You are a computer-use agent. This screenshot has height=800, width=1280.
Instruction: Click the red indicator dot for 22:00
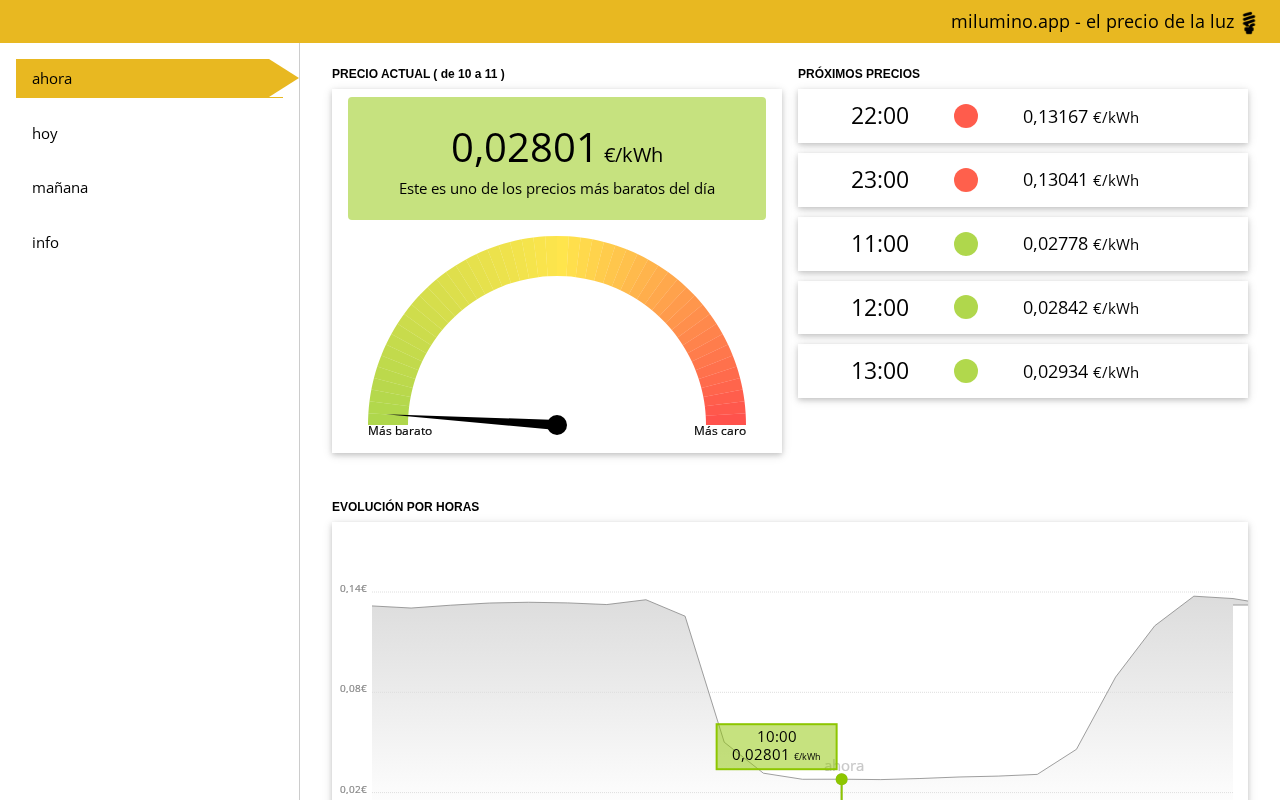coord(966,116)
